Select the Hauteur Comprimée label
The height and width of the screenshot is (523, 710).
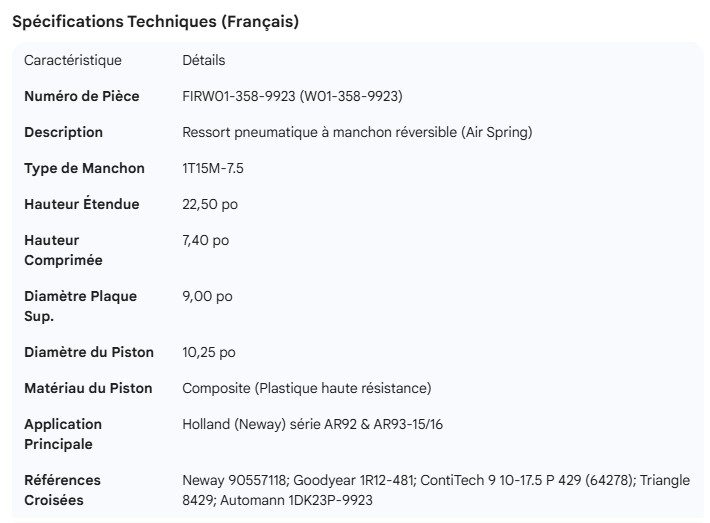click(65, 250)
